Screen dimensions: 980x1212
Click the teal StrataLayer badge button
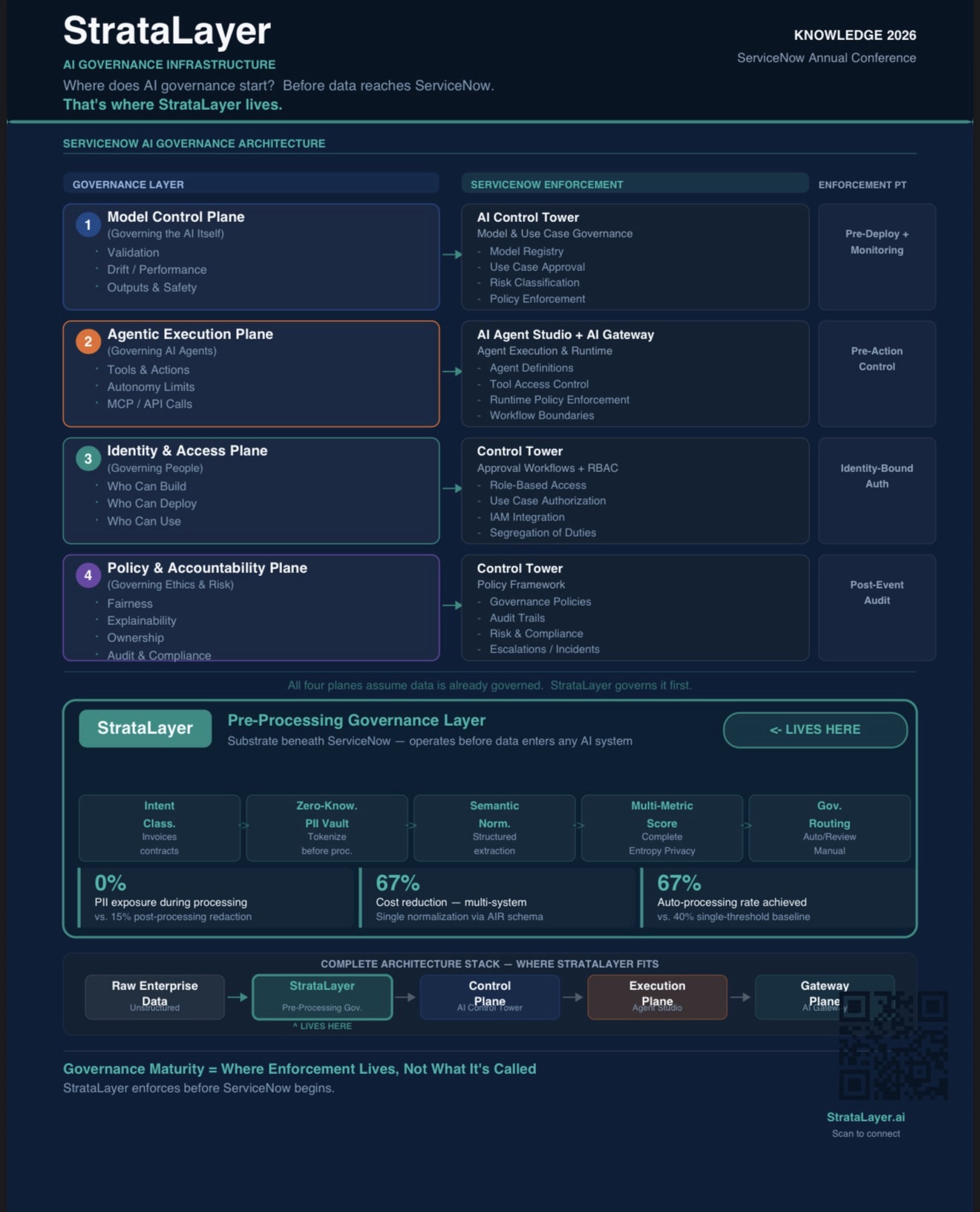click(x=146, y=728)
